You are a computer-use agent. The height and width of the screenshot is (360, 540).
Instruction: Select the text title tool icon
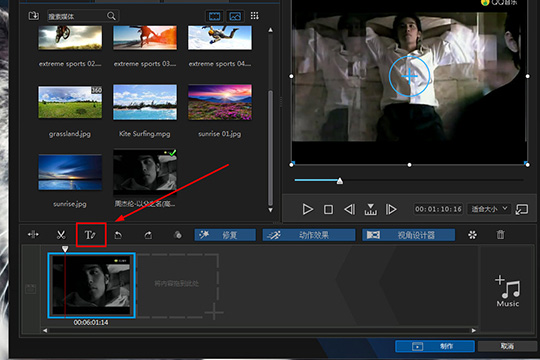91,235
